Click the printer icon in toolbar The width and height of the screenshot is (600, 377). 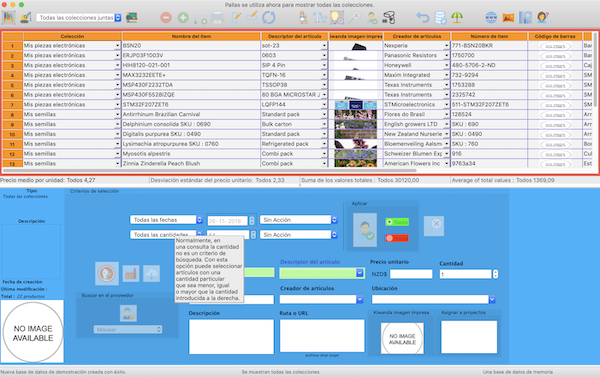[217, 18]
